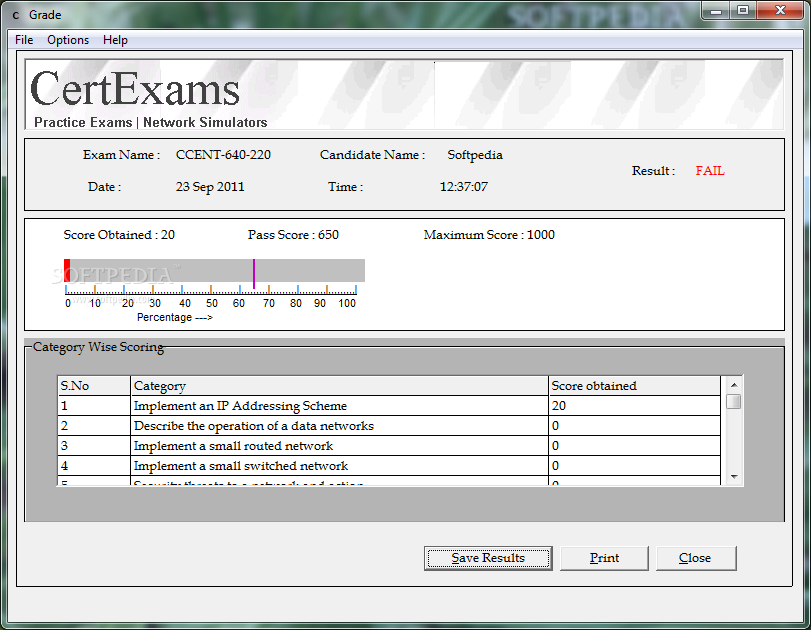Select the S.No column header

tap(94, 386)
